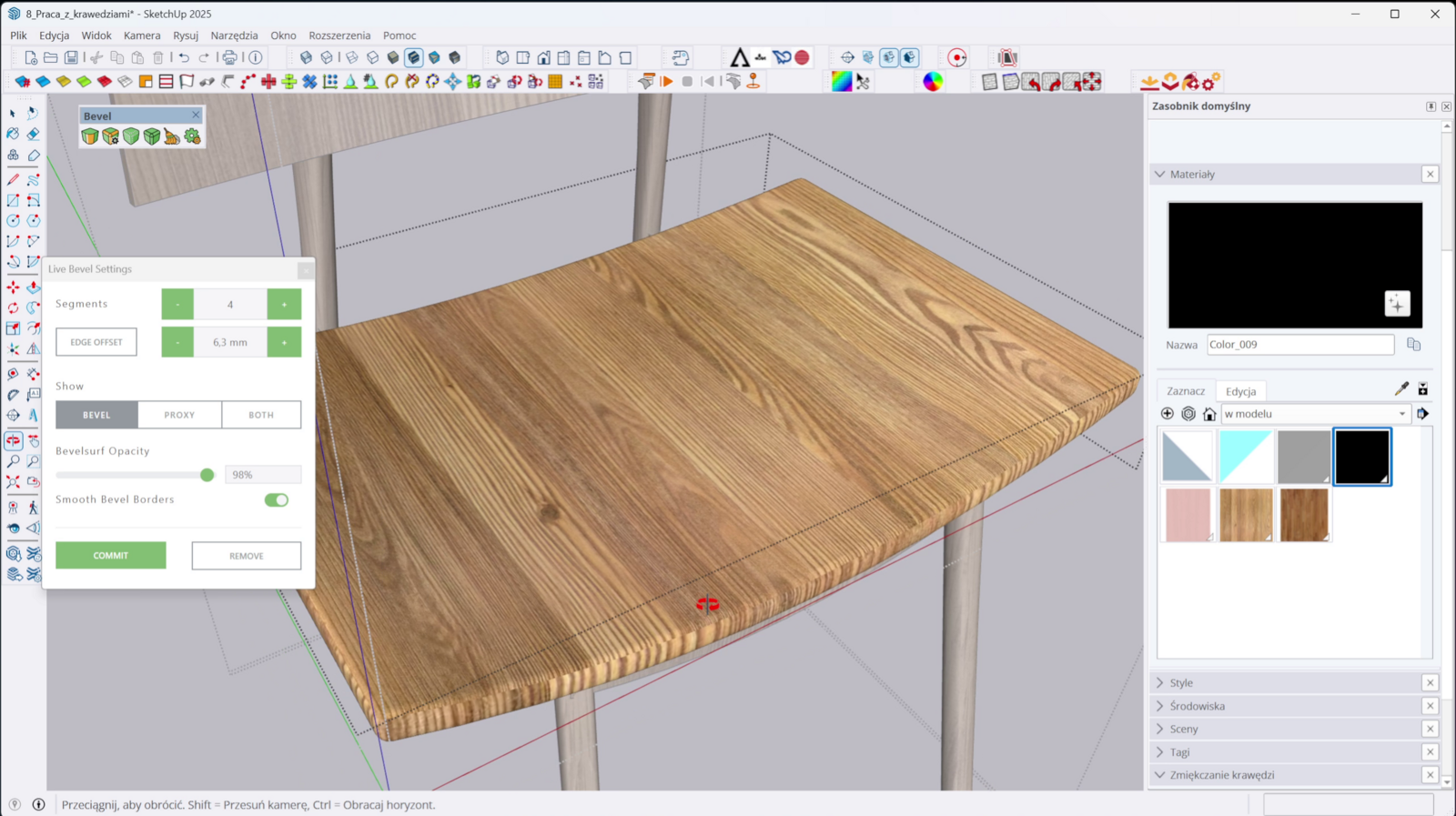Open the 'w modelu' materials dropdown
The width and height of the screenshot is (1456, 816).
1315,414
